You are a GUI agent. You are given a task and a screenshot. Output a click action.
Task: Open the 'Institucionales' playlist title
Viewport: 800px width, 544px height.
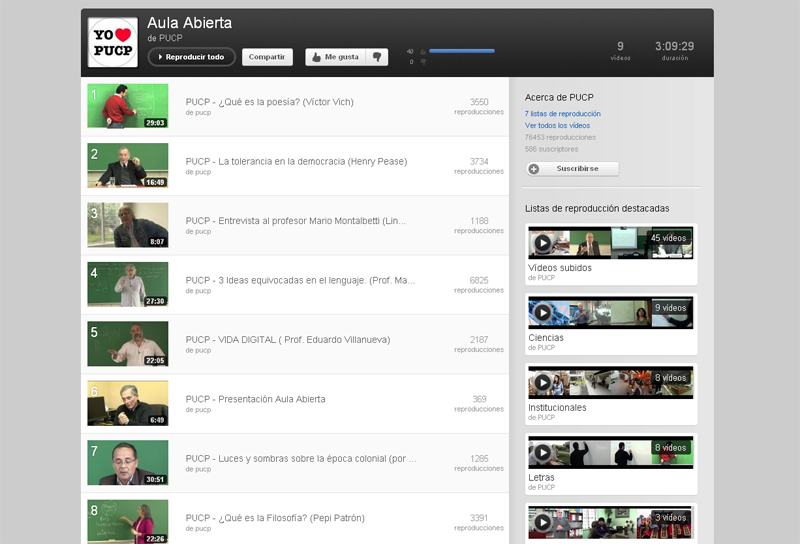pos(557,408)
